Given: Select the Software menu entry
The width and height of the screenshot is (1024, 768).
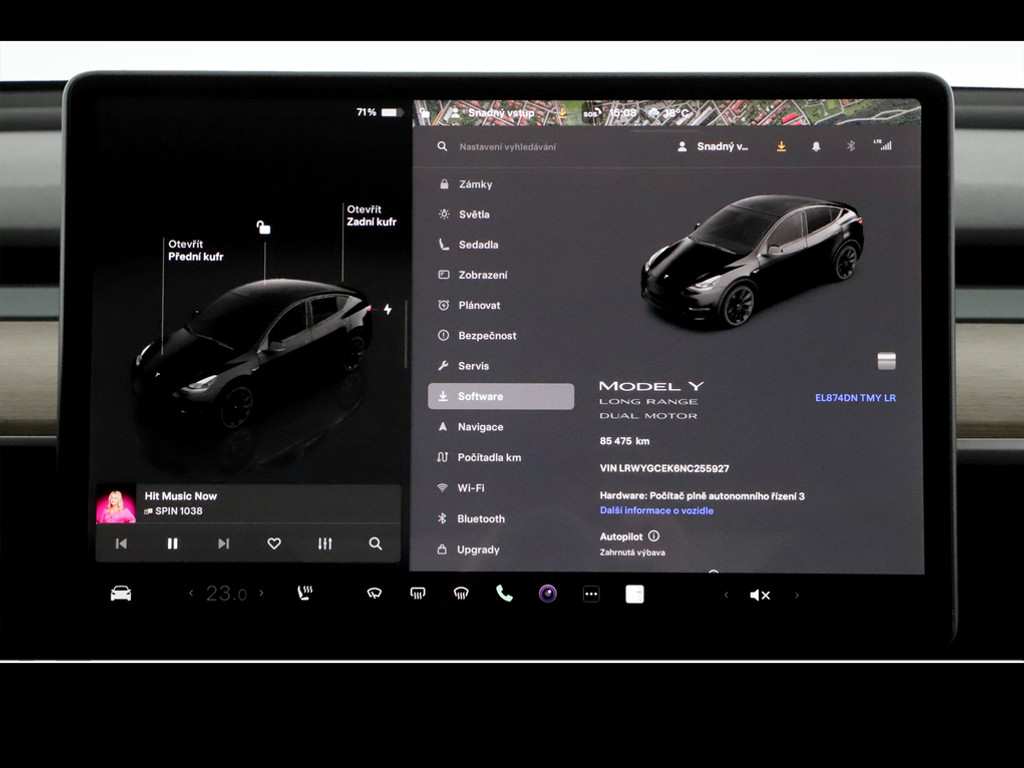Looking at the screenshot, I should (x=501, y=396).
